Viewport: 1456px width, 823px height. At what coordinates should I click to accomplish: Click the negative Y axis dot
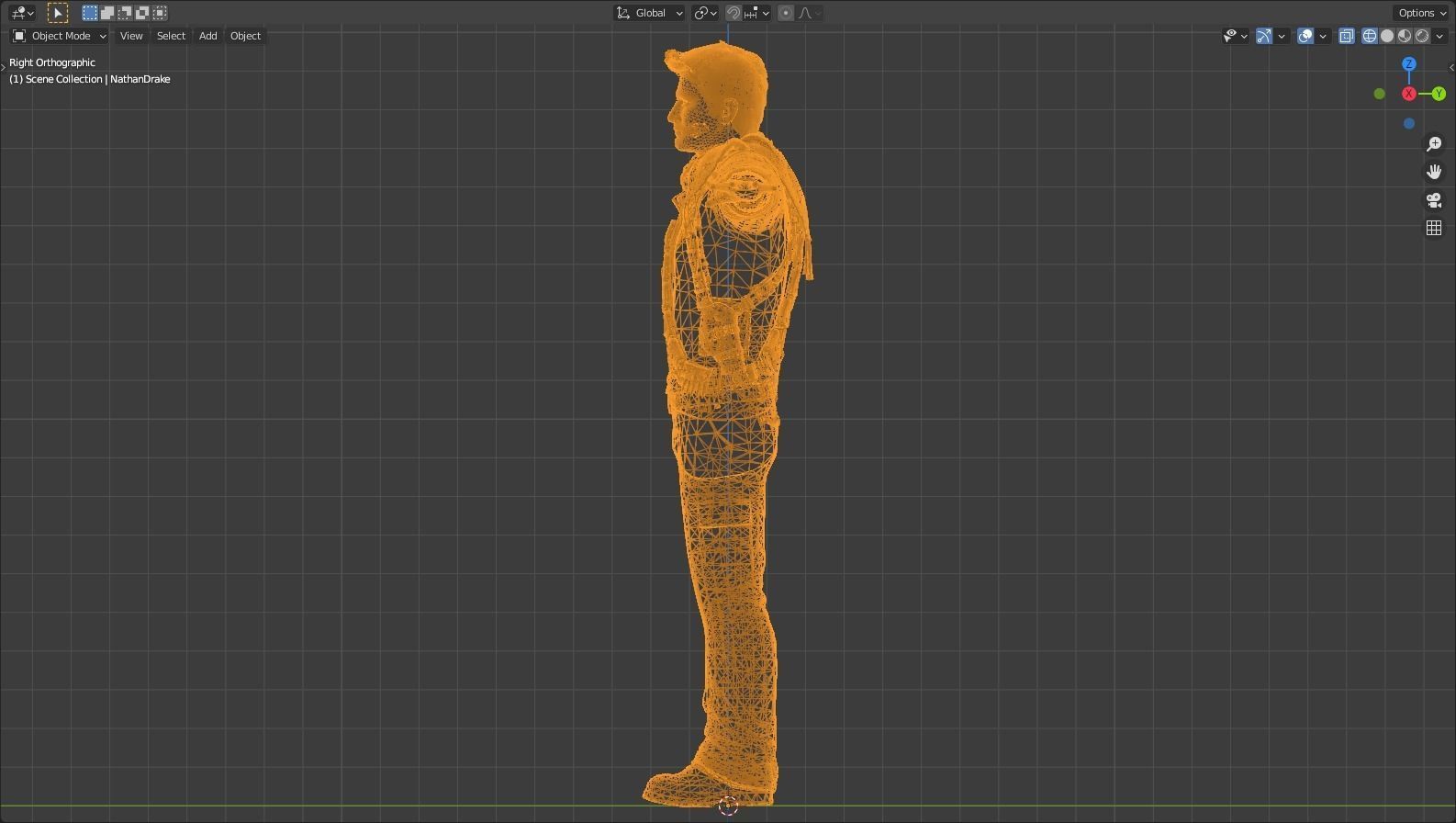1379,94
